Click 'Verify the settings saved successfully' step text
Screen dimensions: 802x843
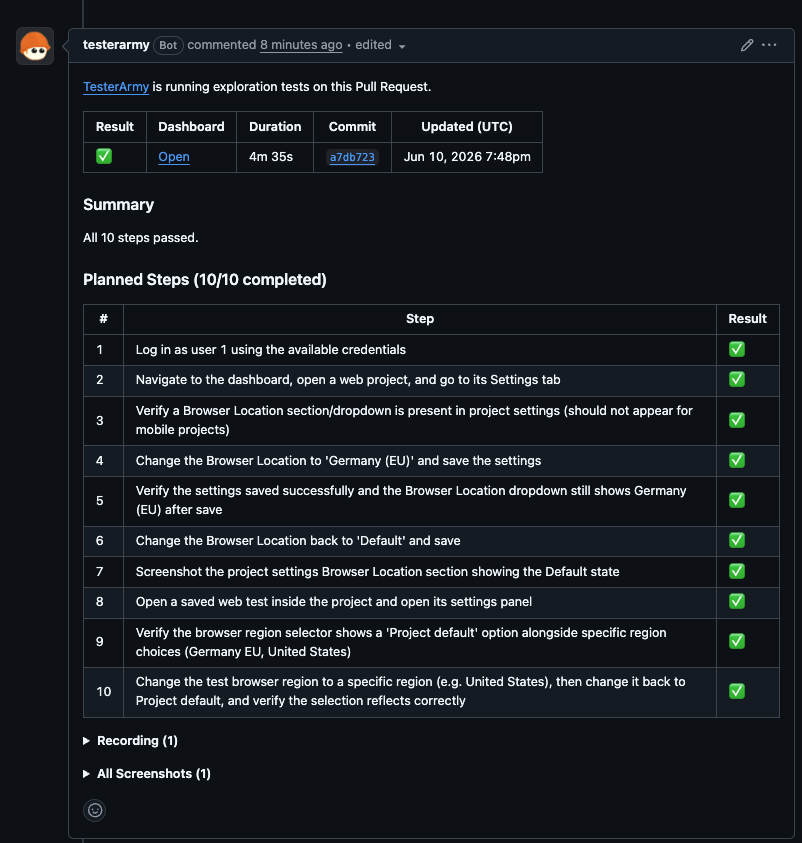pyautogui.click(x=411, y=501)
